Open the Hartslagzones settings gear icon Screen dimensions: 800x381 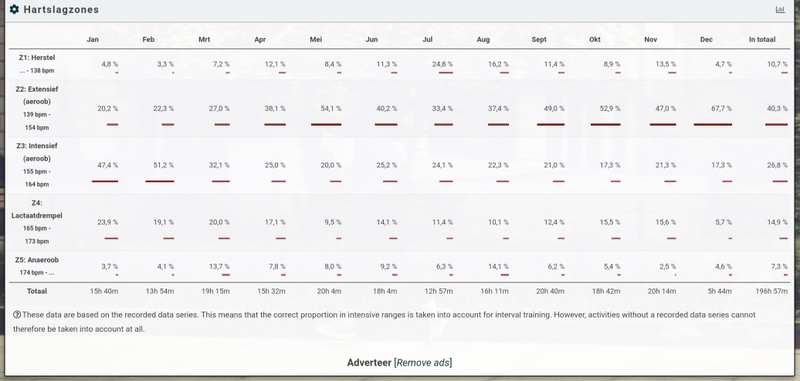pyautogui.click(x=14, y=10)
